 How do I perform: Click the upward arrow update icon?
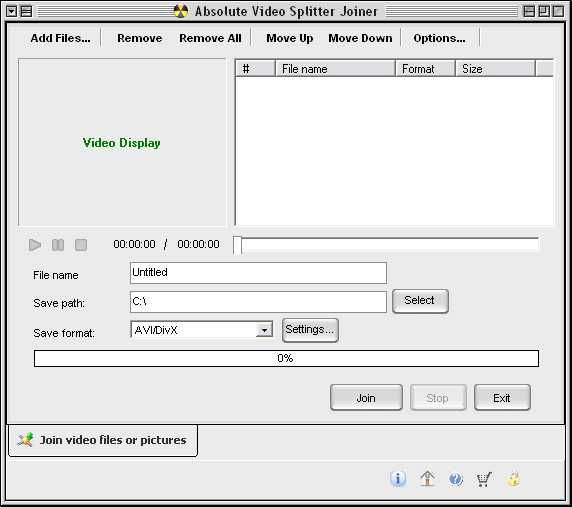427,479
